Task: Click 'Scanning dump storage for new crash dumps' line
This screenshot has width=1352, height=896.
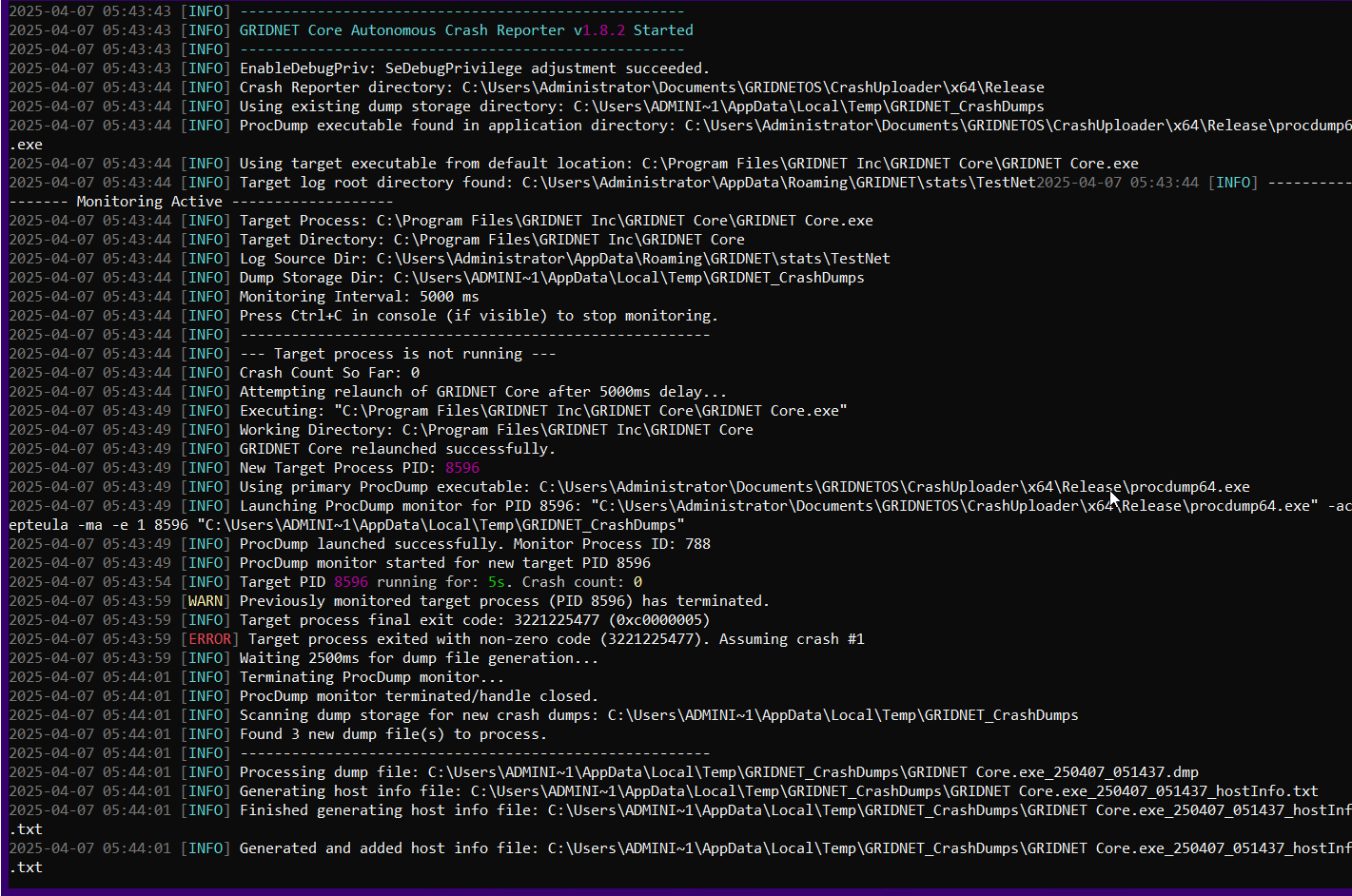Action: pos(659,715)
